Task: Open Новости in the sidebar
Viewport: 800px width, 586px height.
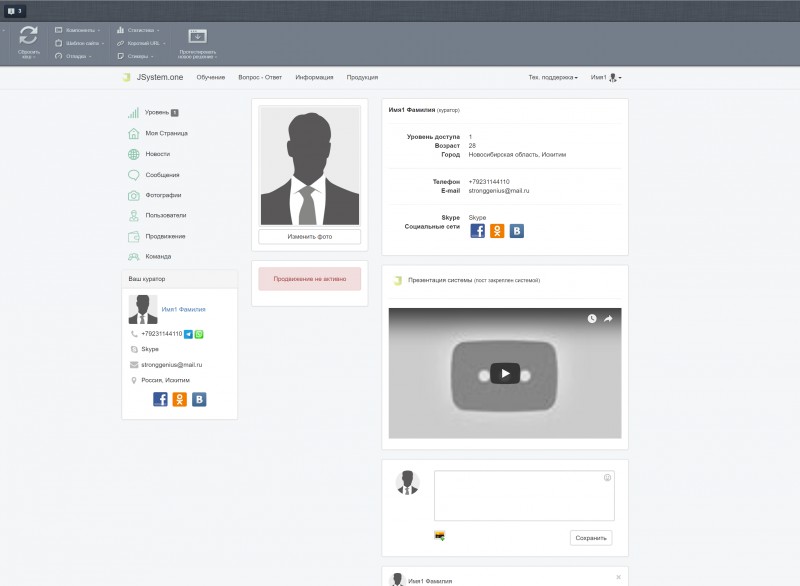Action: click(x=149, y=154)
